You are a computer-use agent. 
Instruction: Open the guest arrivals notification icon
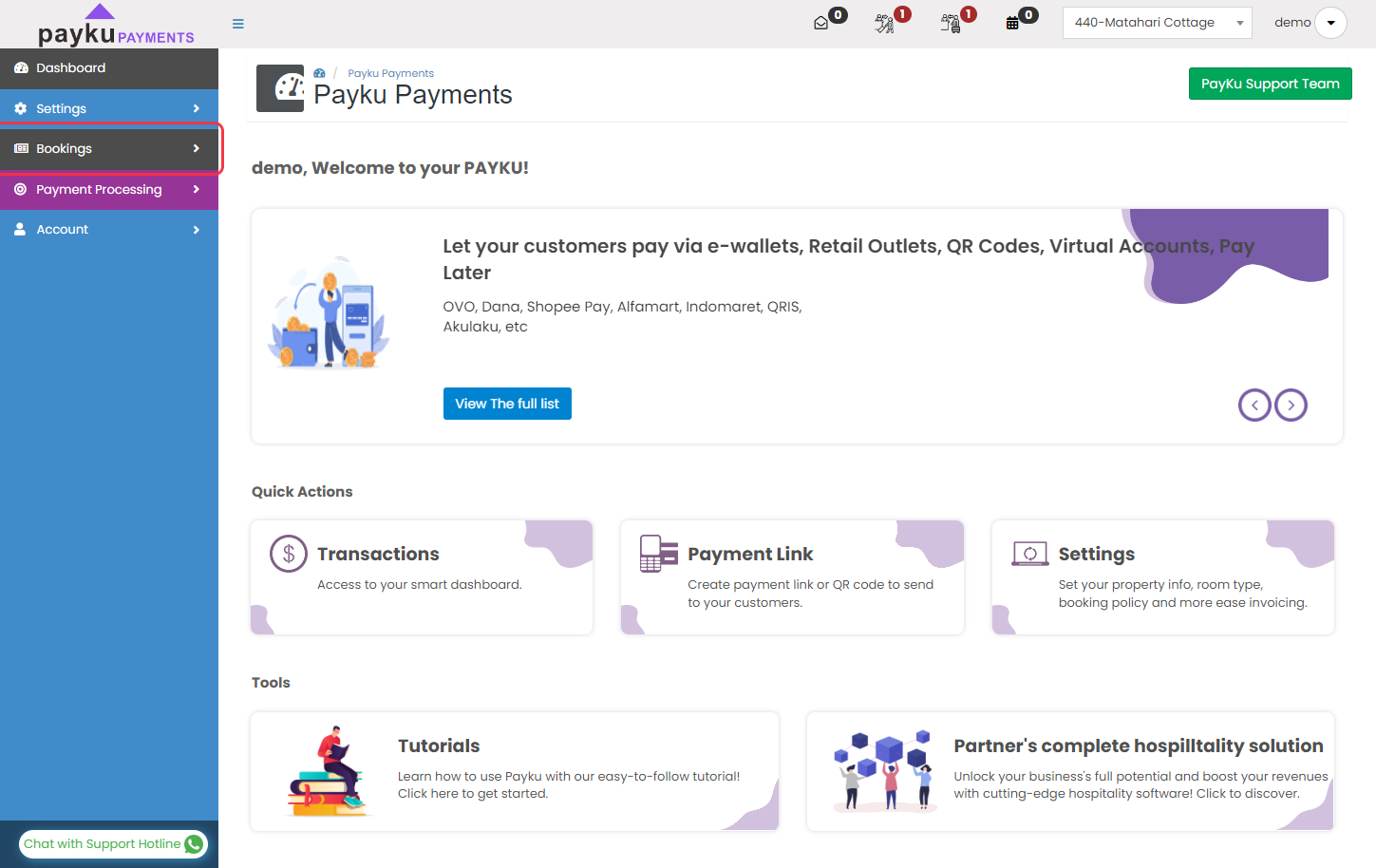tap(884, 24)
